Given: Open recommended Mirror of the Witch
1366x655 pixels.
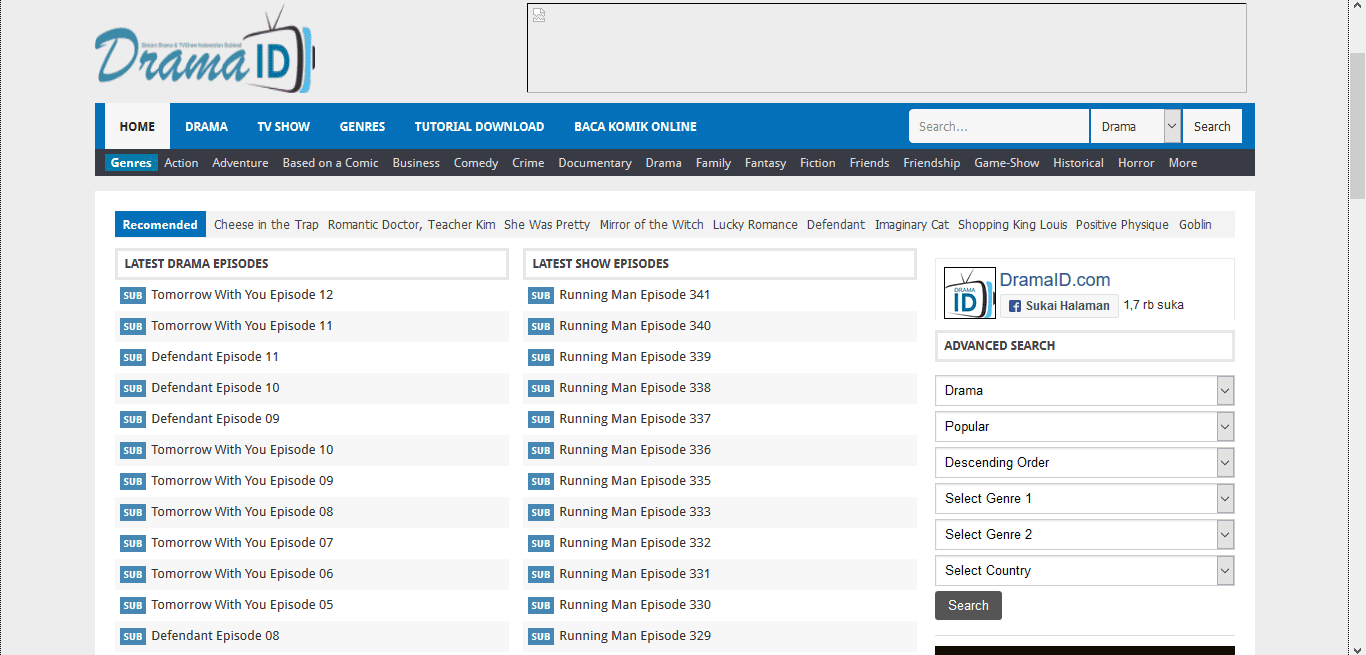Looking at the screenshot, I should pyautogui.click(x=652, y=225).
